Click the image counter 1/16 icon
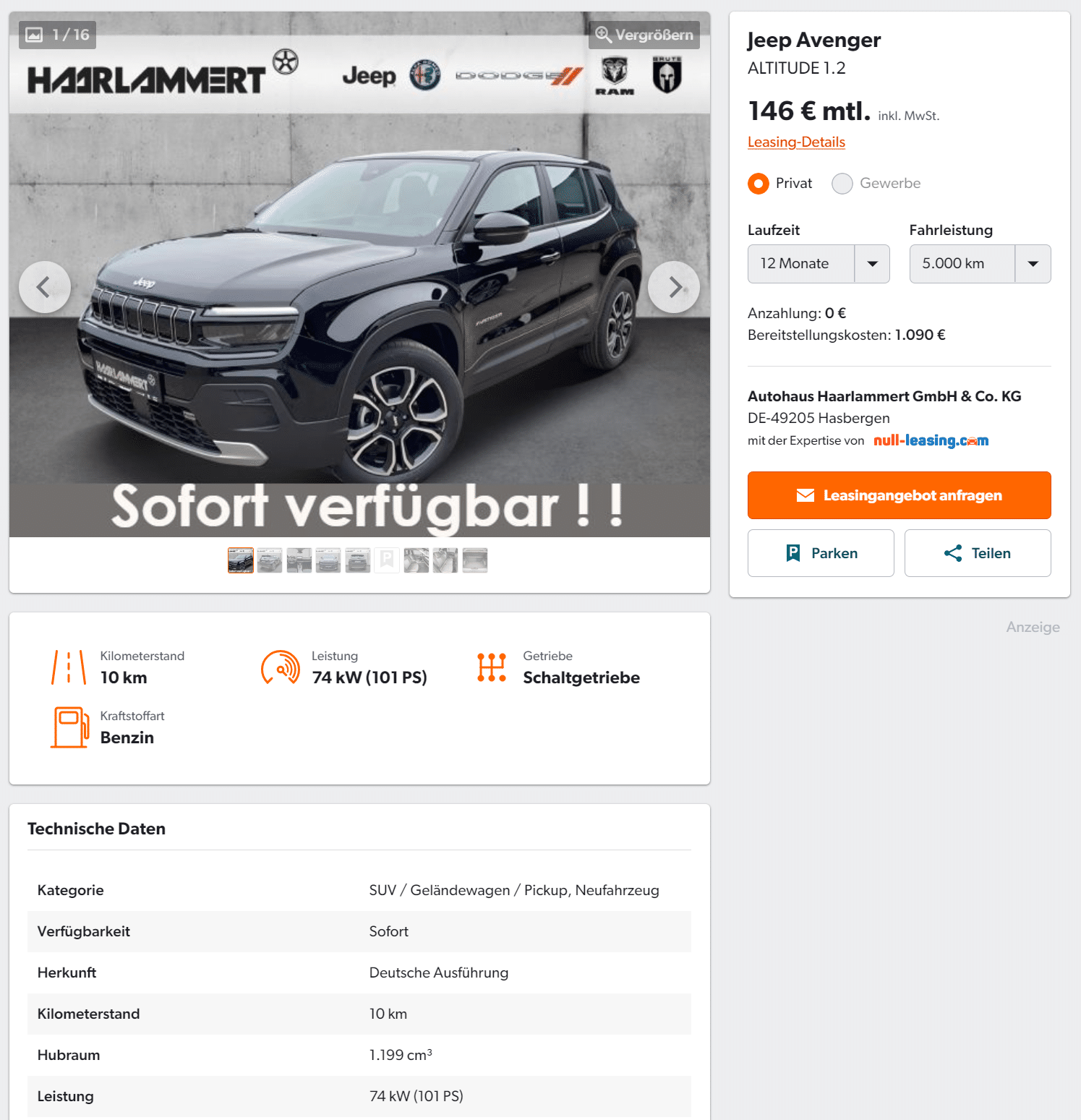The height and width of the screenshot is (1120, 1081). pyautogui.click(x=34, y=35)
